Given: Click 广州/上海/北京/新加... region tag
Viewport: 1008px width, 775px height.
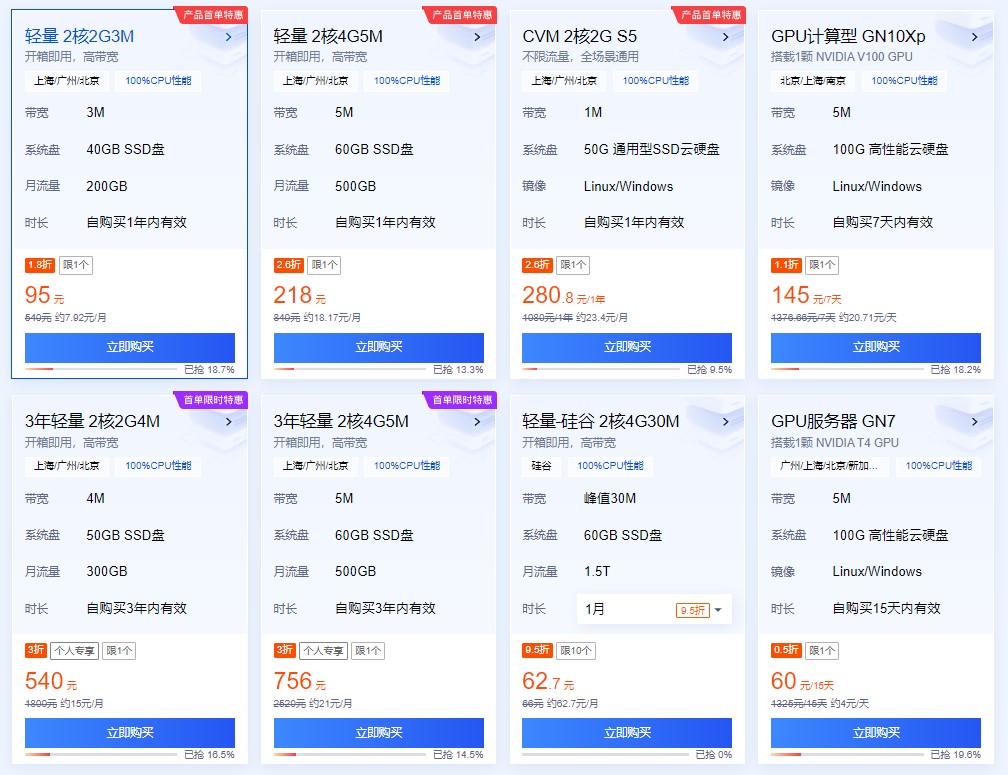Looking at the screenshot, I should (x=829, y=466).
